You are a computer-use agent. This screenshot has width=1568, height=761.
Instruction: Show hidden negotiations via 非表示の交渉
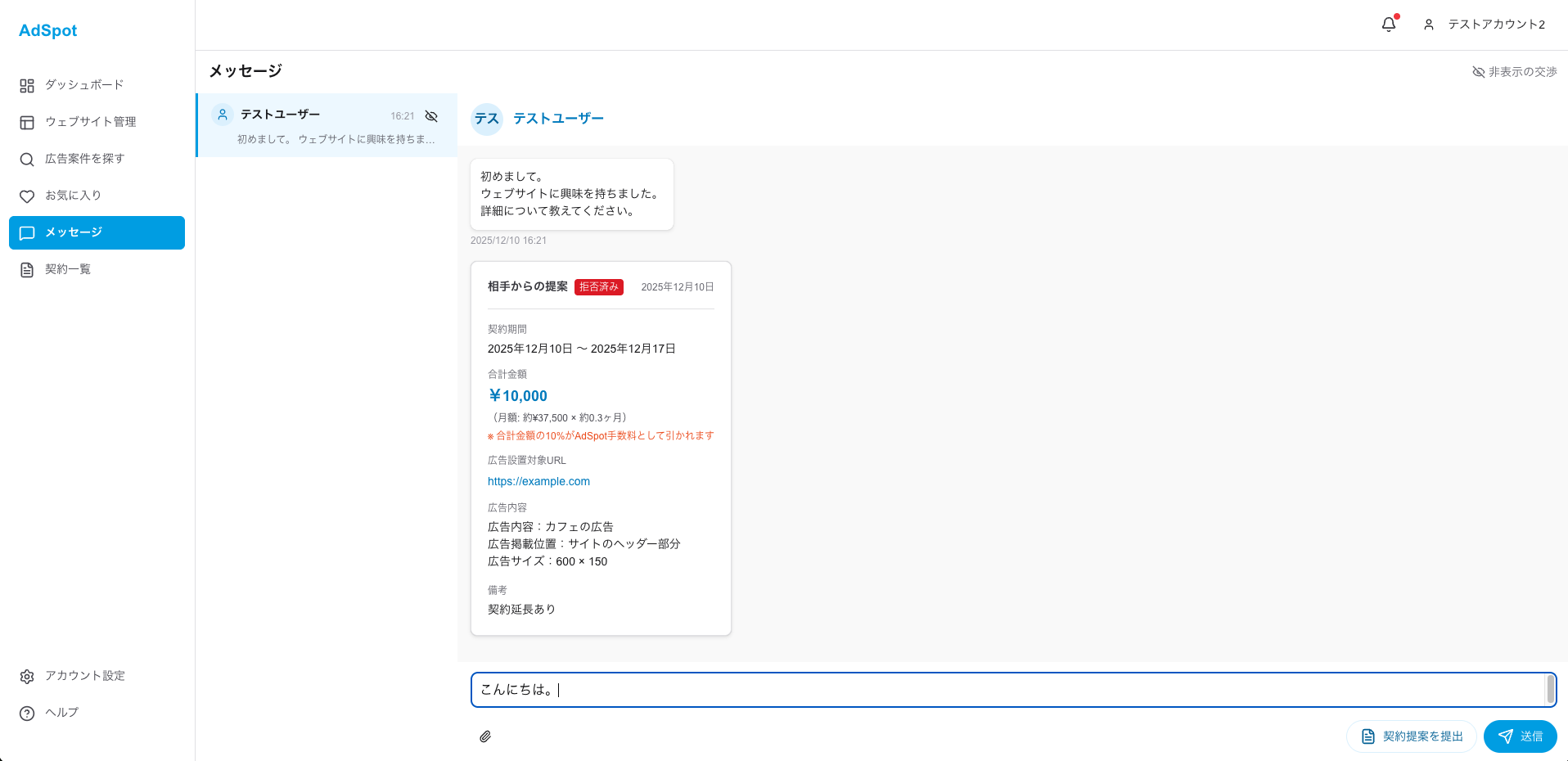pos(1514,72)
